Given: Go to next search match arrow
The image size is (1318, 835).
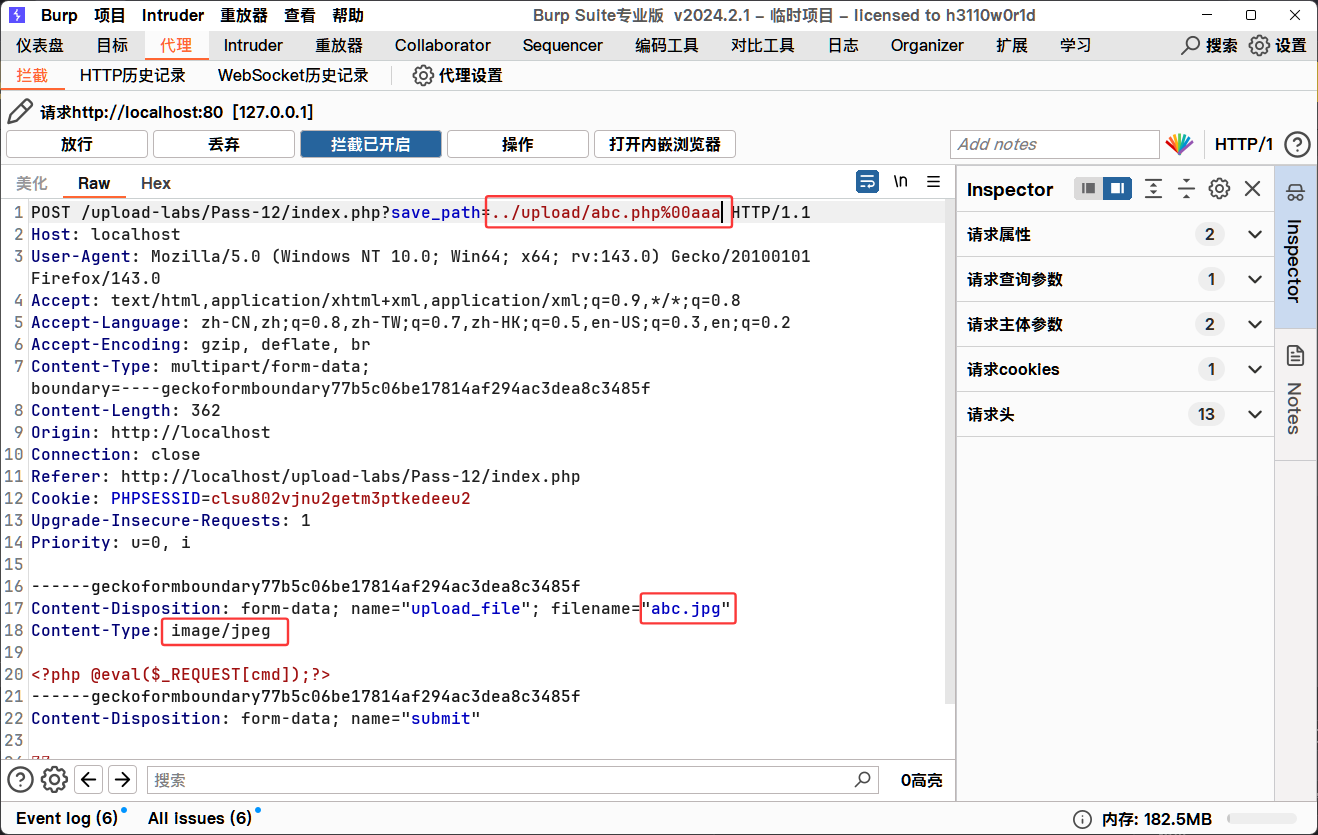Looking at the screenshot, I should pyautogui.click(x=122, y=780).
